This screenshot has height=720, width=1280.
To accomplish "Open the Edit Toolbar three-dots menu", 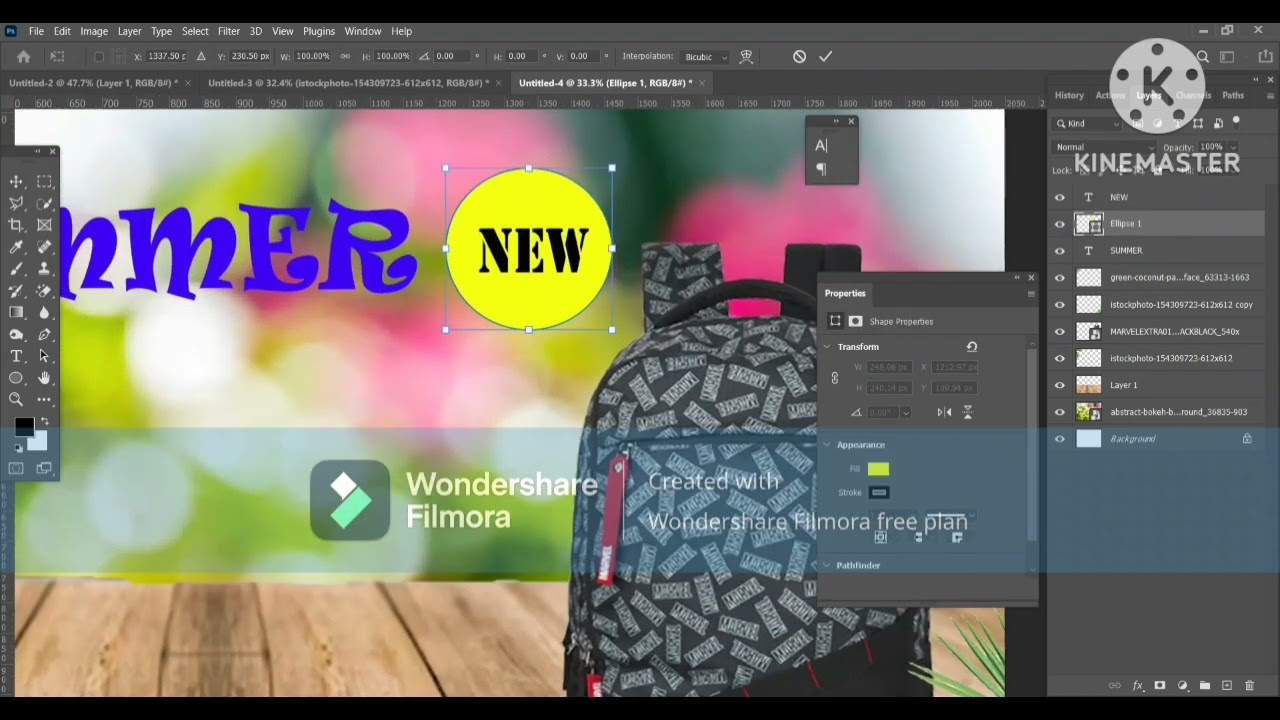I will 45,400.
